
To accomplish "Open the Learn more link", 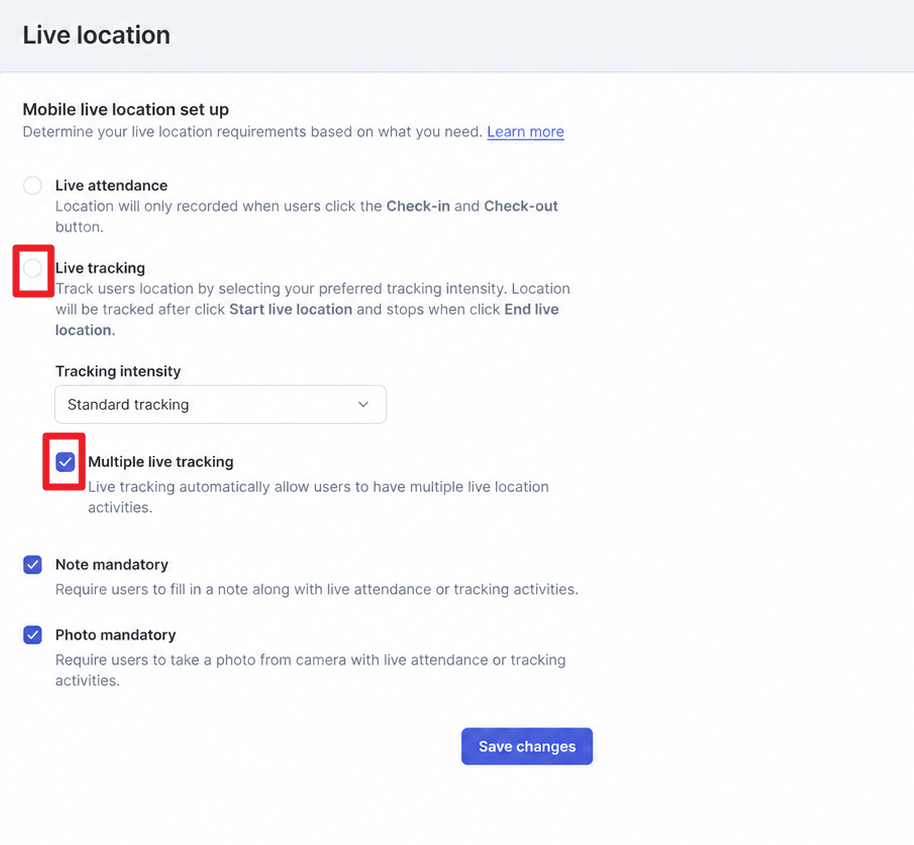I will (525, 132).
